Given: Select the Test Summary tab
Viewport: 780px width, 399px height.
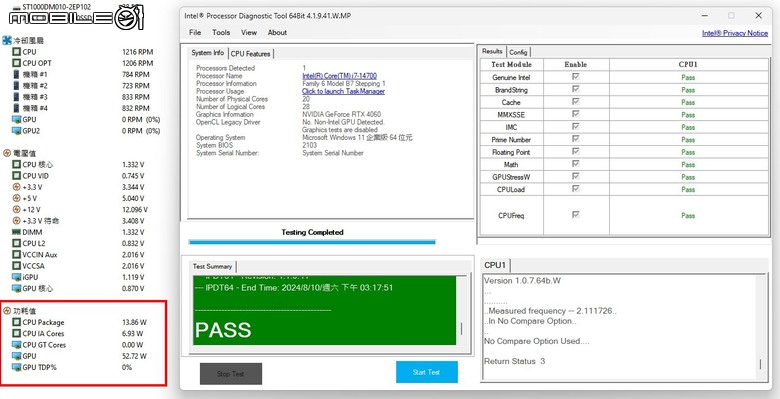Looking at the screenshot, I should coord(212,267).
